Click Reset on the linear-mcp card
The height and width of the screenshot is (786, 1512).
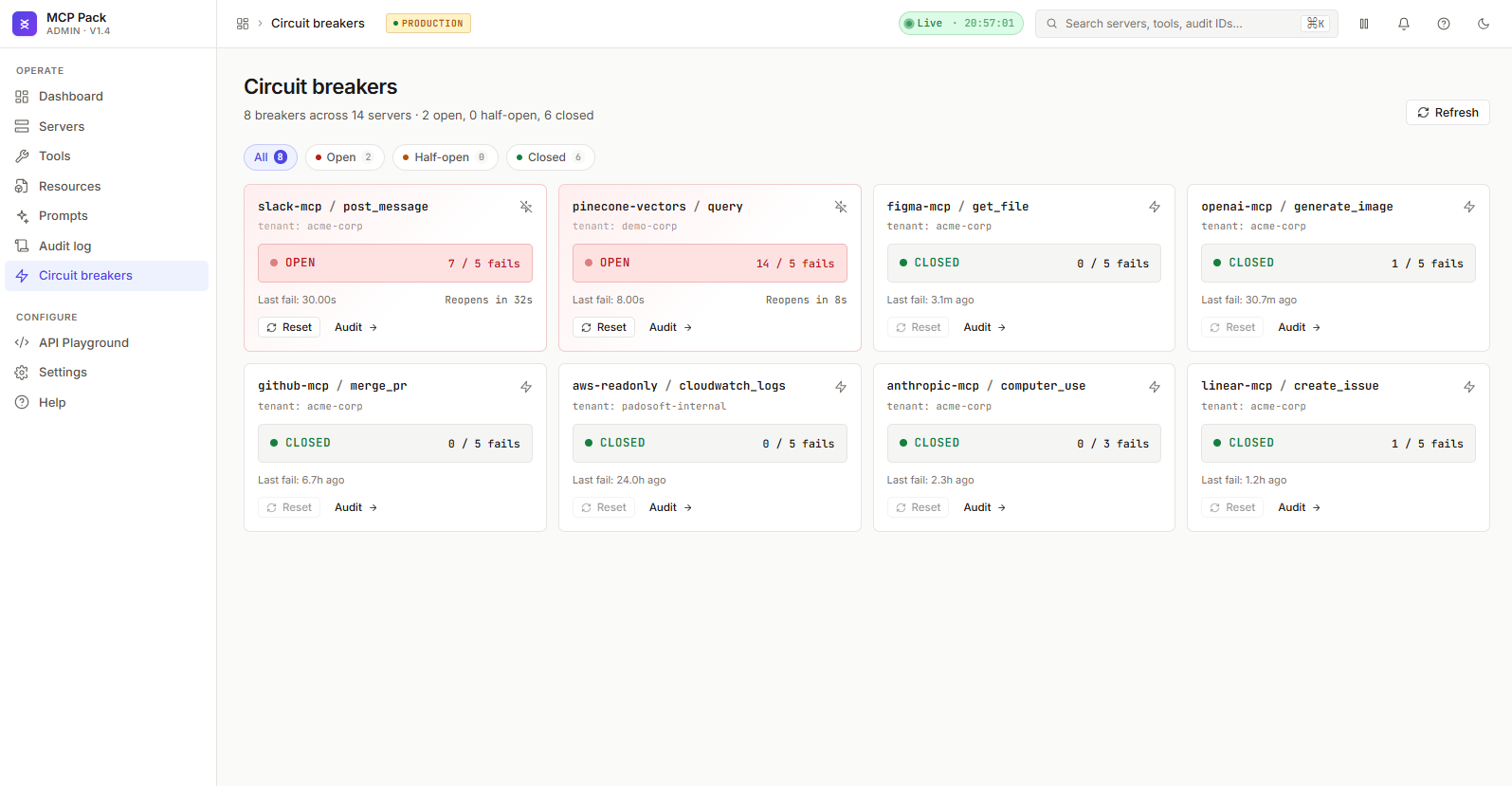coord(1232,507)
